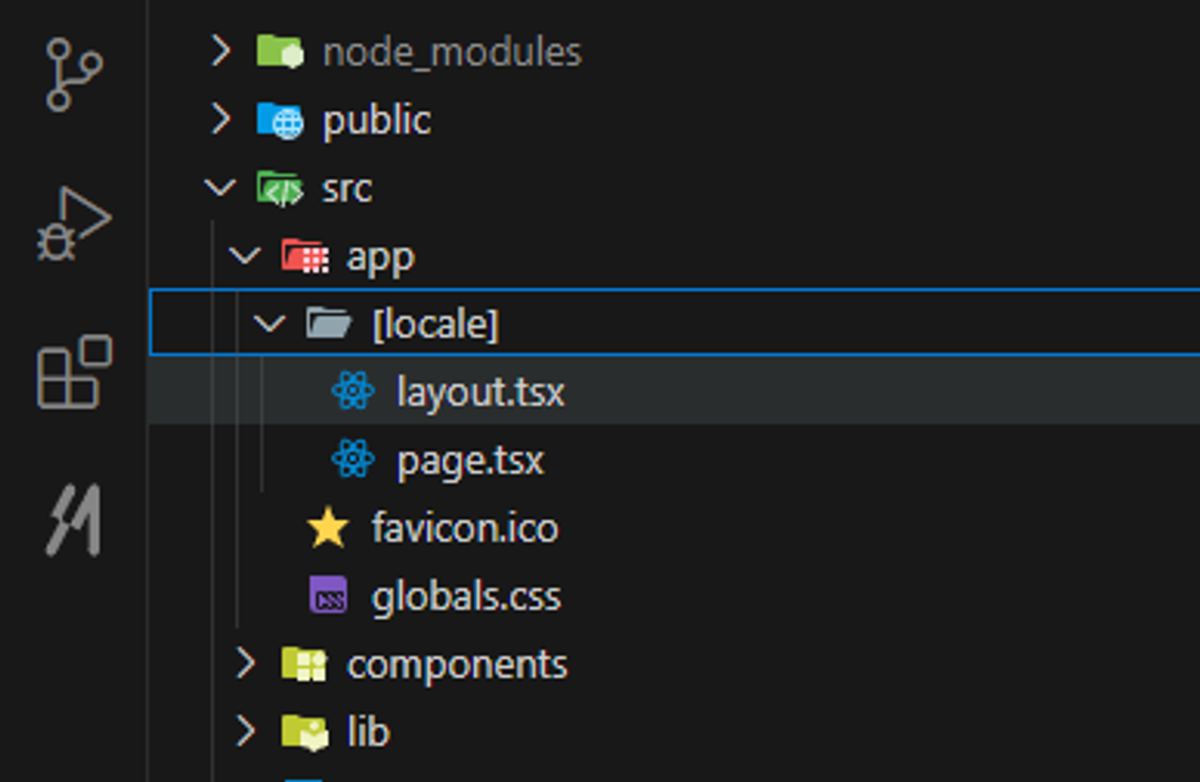Click the globe icon on the public folder

(287, 120)
